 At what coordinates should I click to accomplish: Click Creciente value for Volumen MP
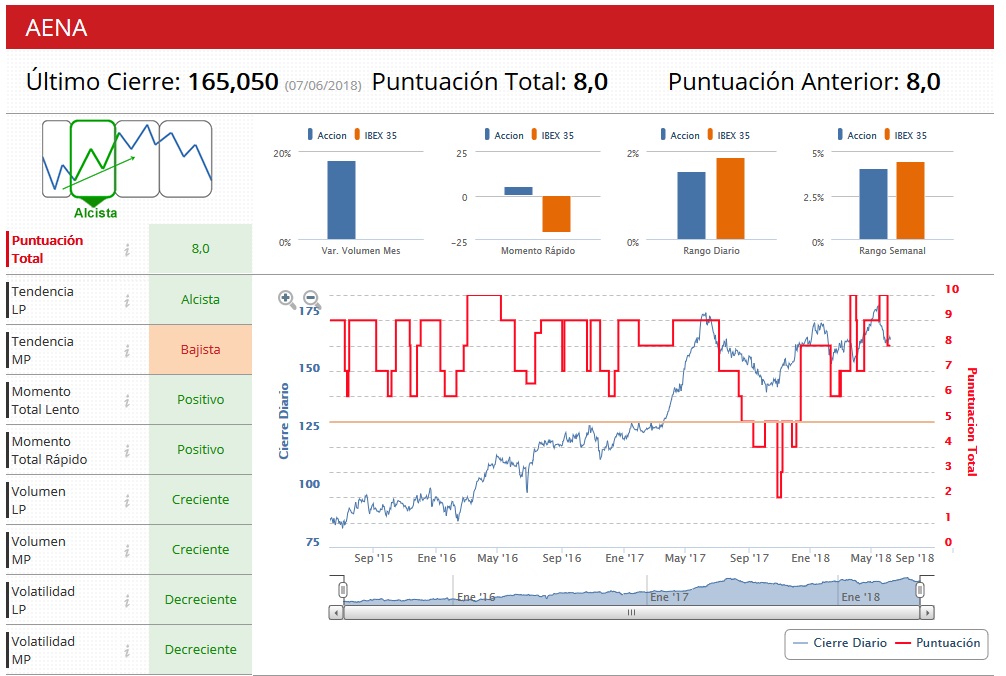200,550
